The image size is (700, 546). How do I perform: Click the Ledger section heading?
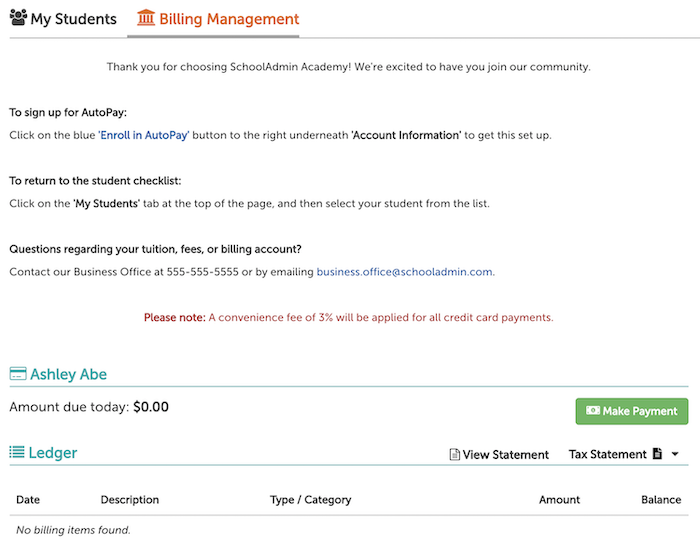click(x=53, y=453)
